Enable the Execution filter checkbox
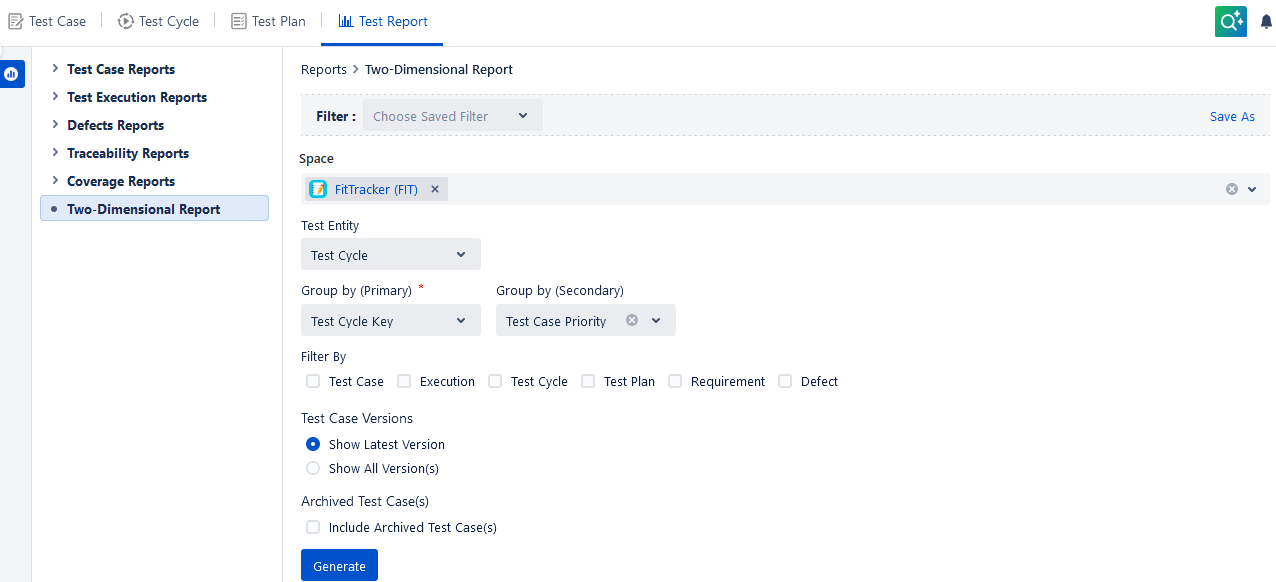 (404, 381)
